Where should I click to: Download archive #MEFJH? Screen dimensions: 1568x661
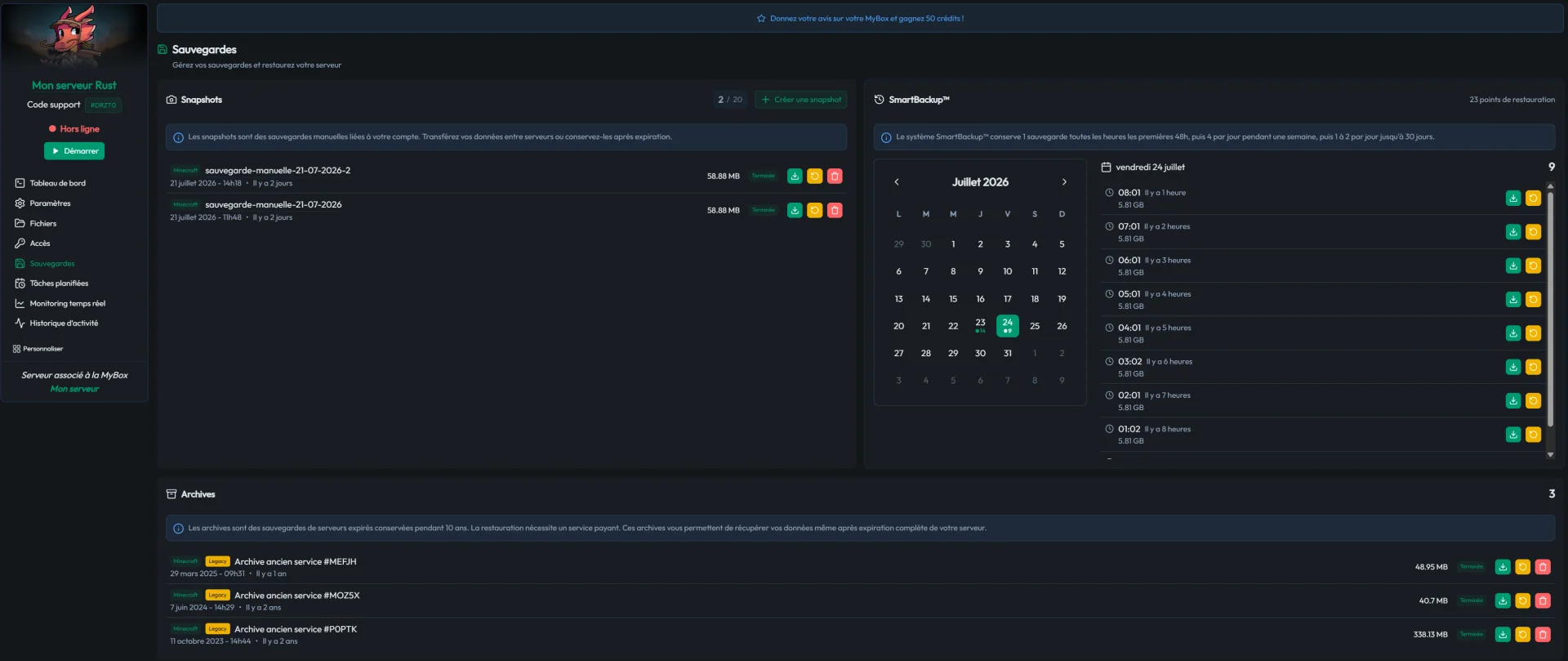tap(1503, 567)
